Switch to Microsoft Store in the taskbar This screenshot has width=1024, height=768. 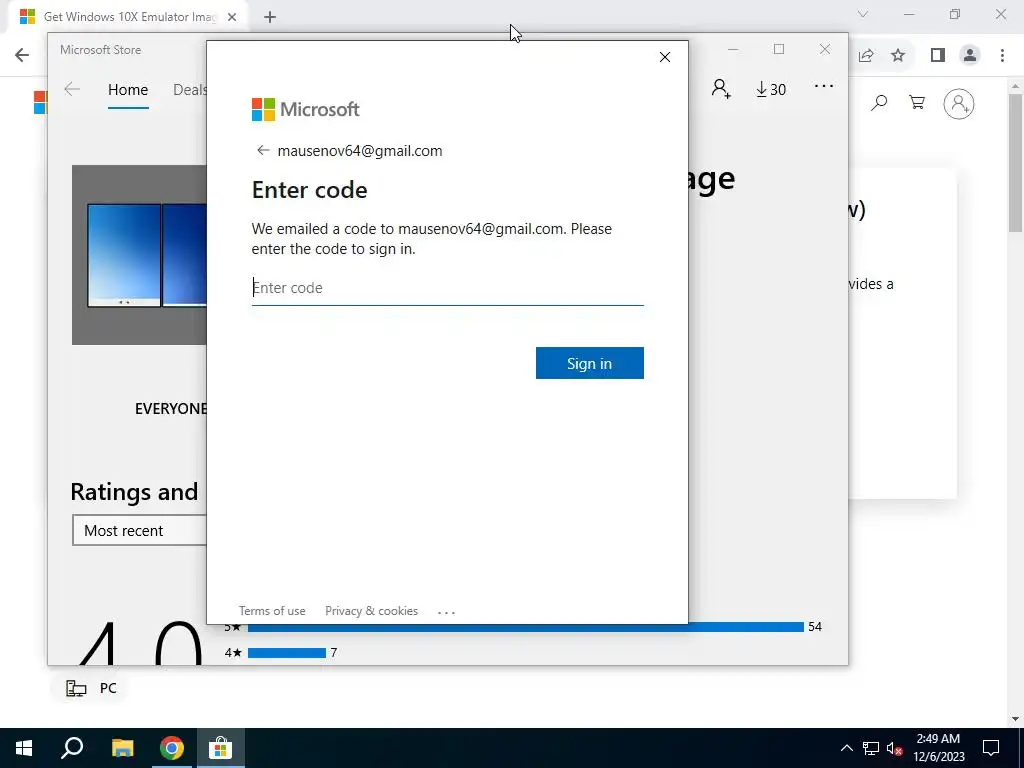[221, 748]
